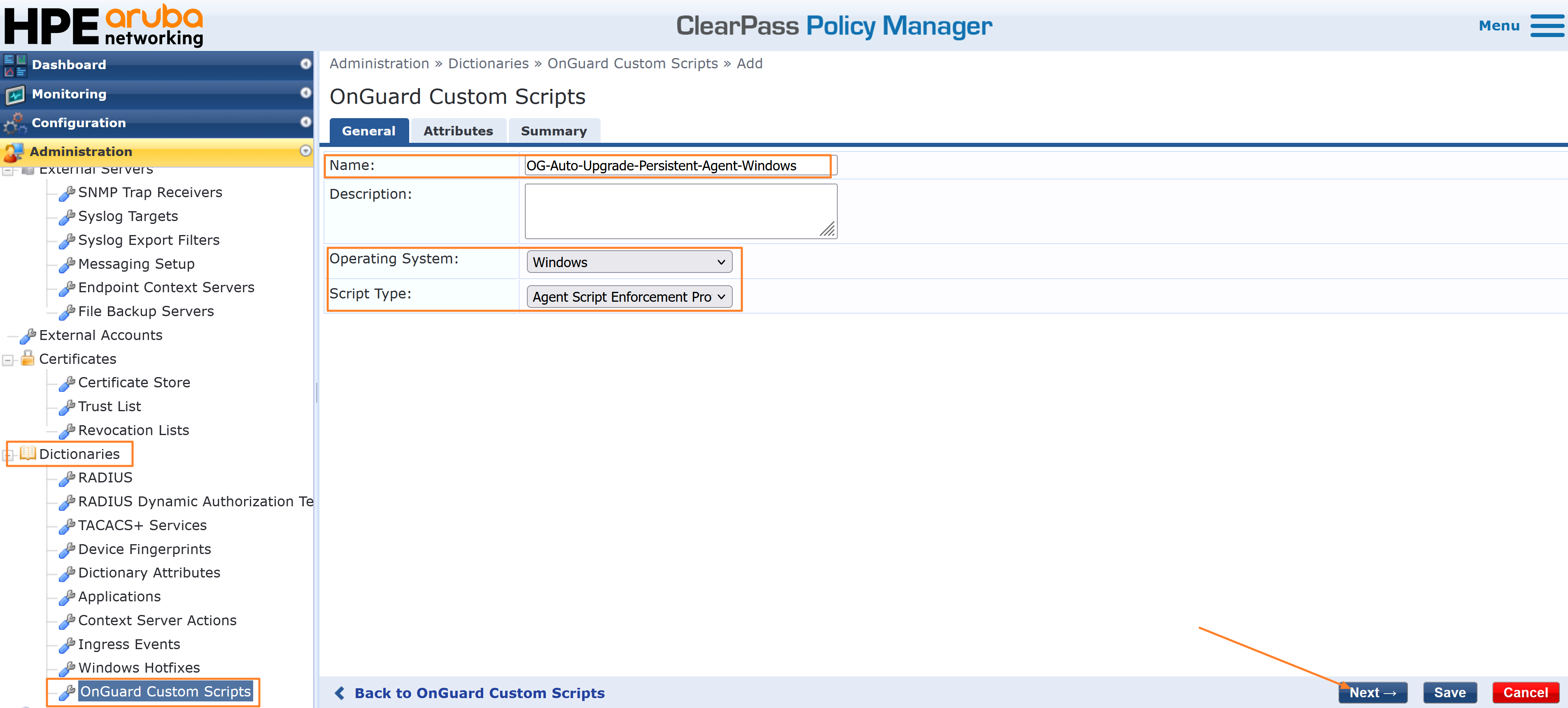The height and width of the screenshot is (708, 1568).
Task: Click the wrench icon beside OnGuard Custom Scripts
Action: tap(66, 693)
